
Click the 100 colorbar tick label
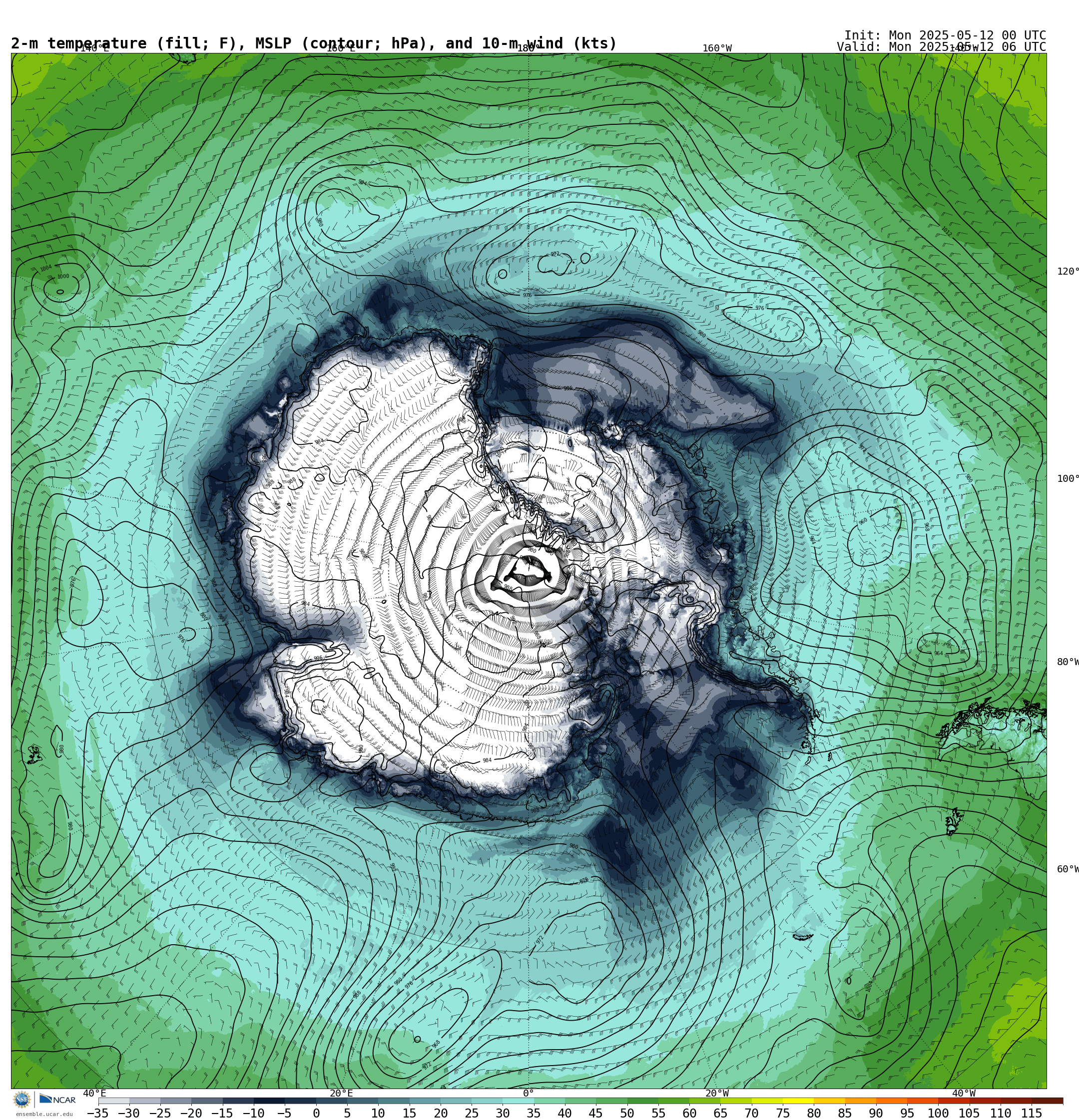[938, 1113]
